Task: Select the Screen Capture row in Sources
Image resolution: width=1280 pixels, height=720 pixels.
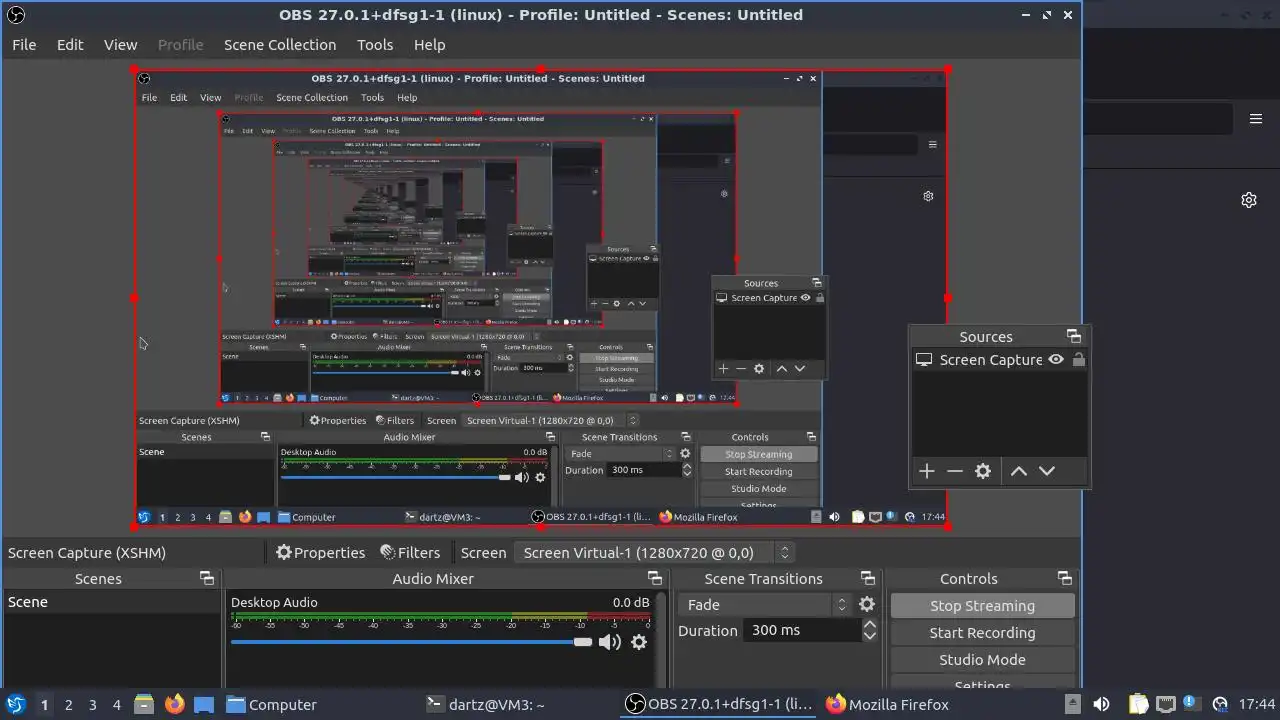Action: [x=1000, y=360]
